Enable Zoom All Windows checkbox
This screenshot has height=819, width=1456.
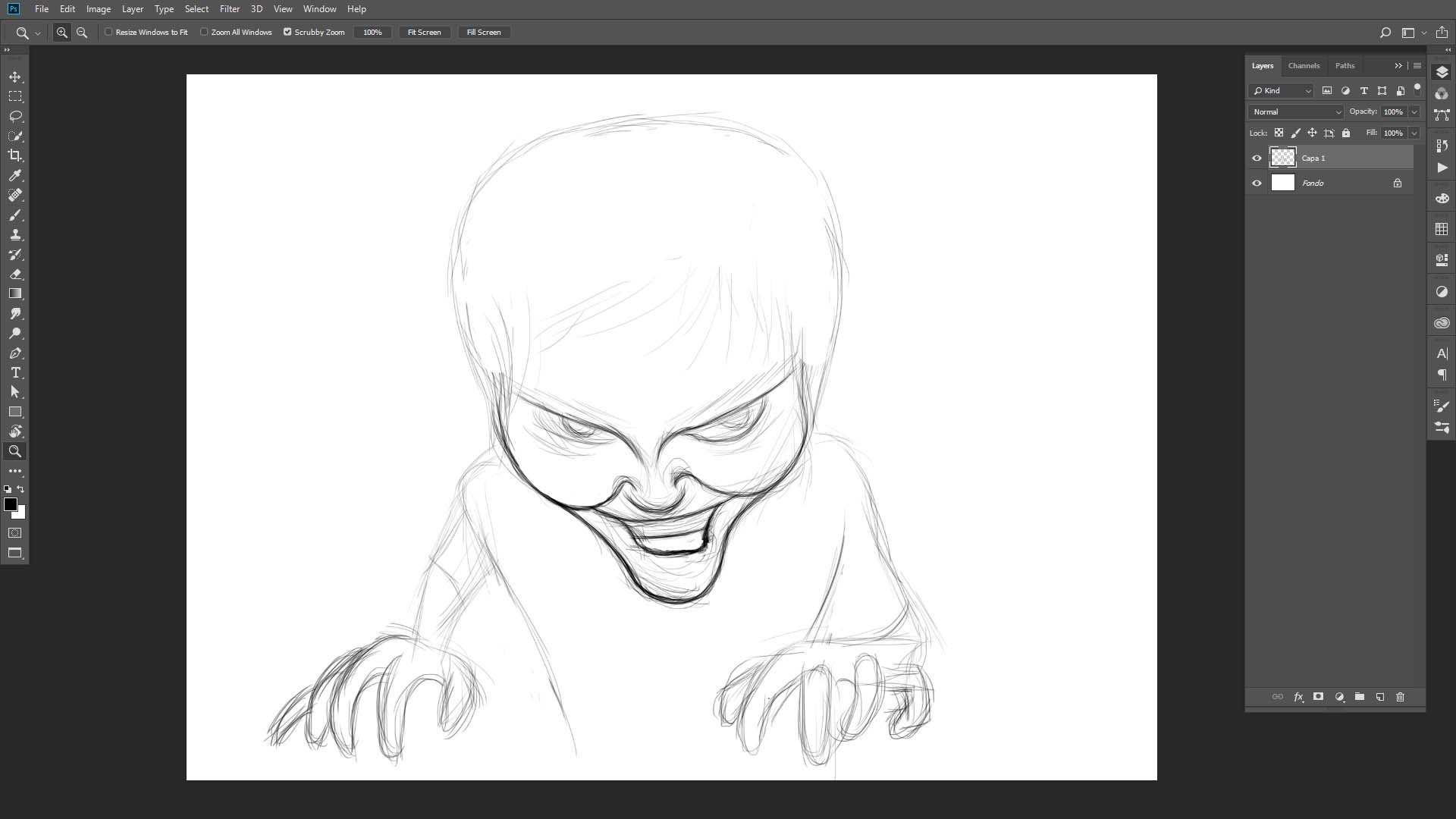tap(204, 32)
